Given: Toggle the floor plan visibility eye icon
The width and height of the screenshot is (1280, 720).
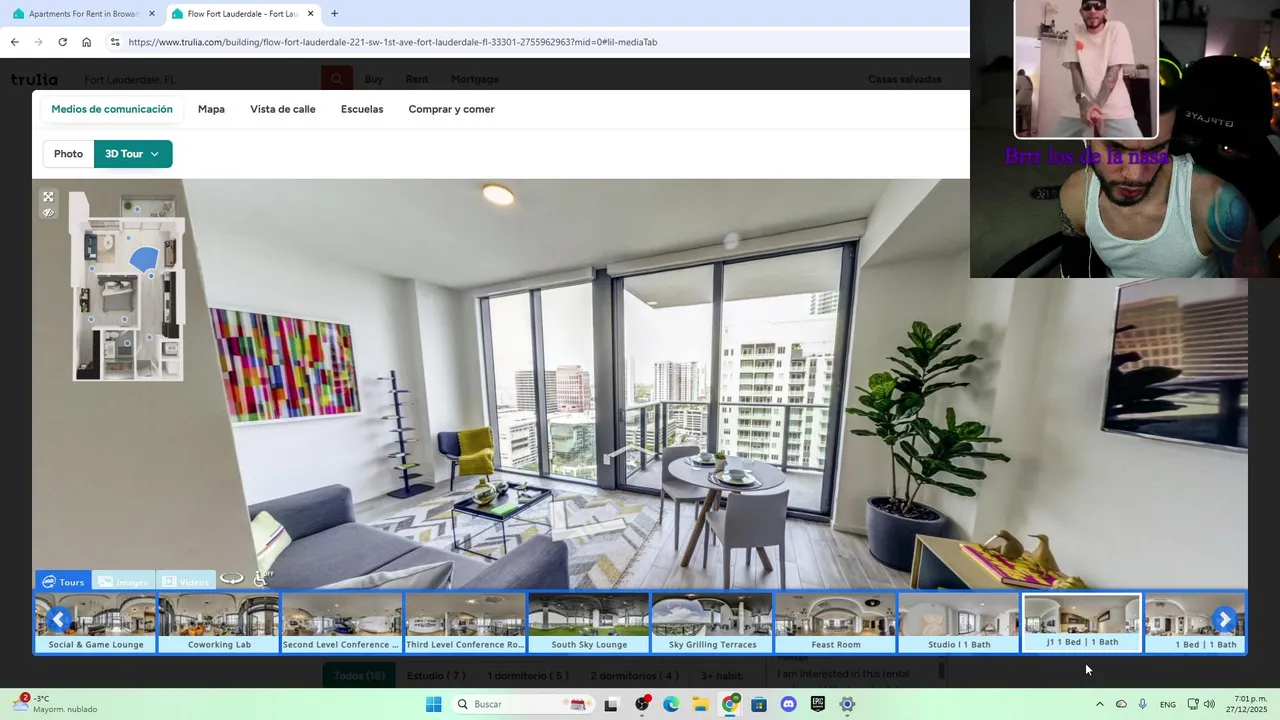Looking at the screenshot, I should [48, 212].
